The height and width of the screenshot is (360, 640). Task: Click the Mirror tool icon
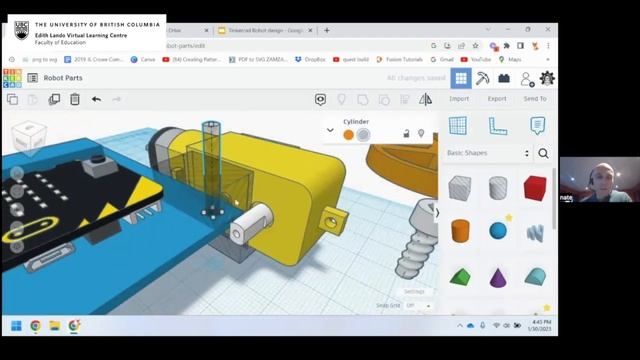425,99
